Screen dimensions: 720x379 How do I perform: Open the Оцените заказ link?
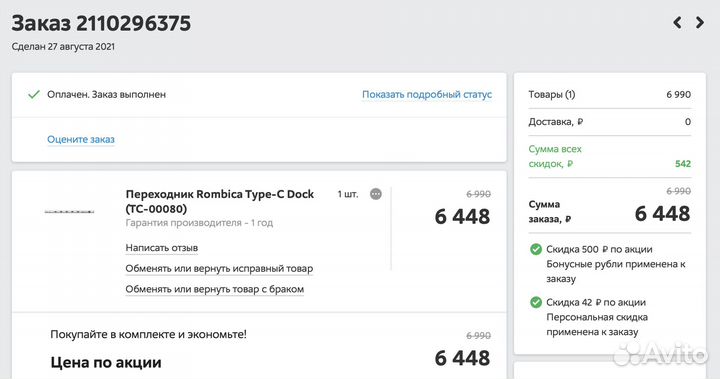pos(81,139)
